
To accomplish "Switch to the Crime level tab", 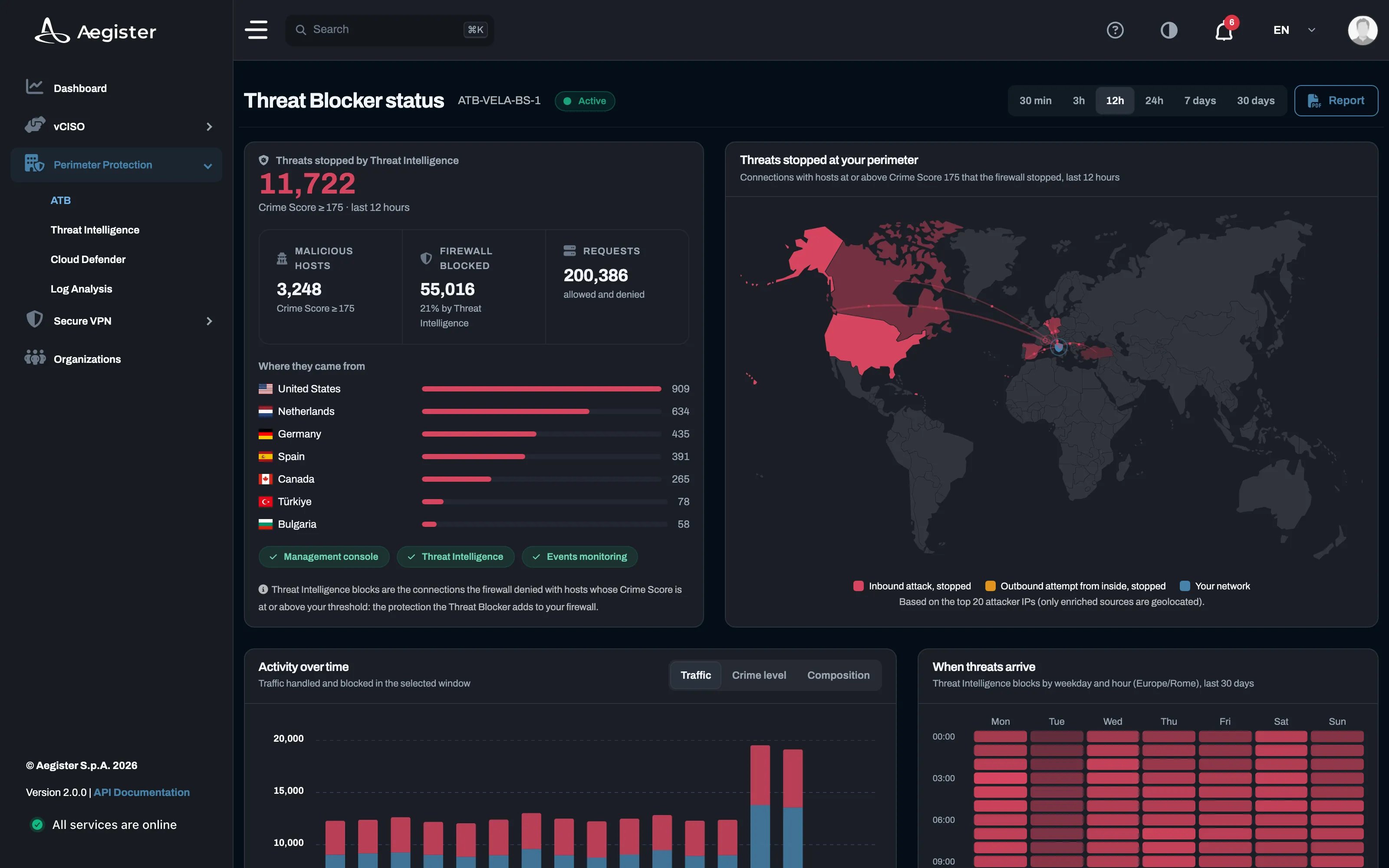I will point(758,675).
